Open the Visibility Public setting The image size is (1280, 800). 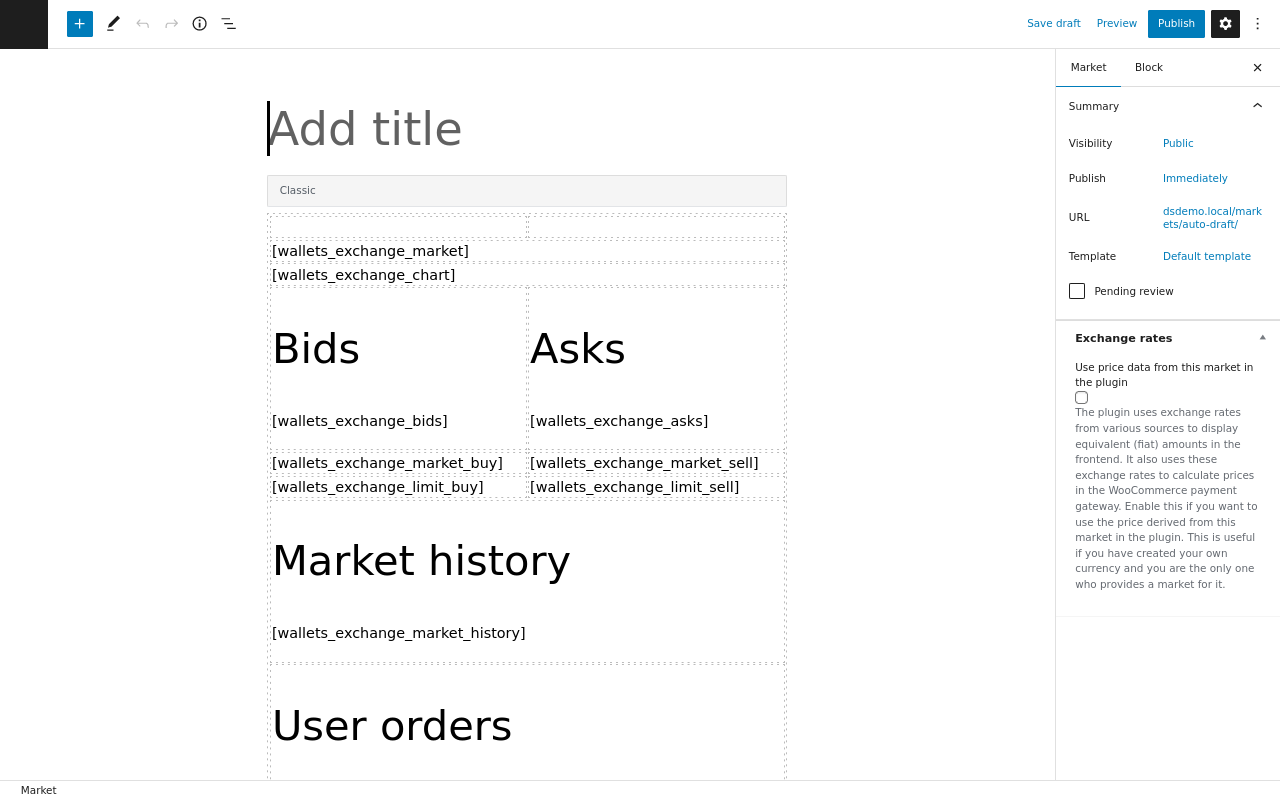(1178, 143)
